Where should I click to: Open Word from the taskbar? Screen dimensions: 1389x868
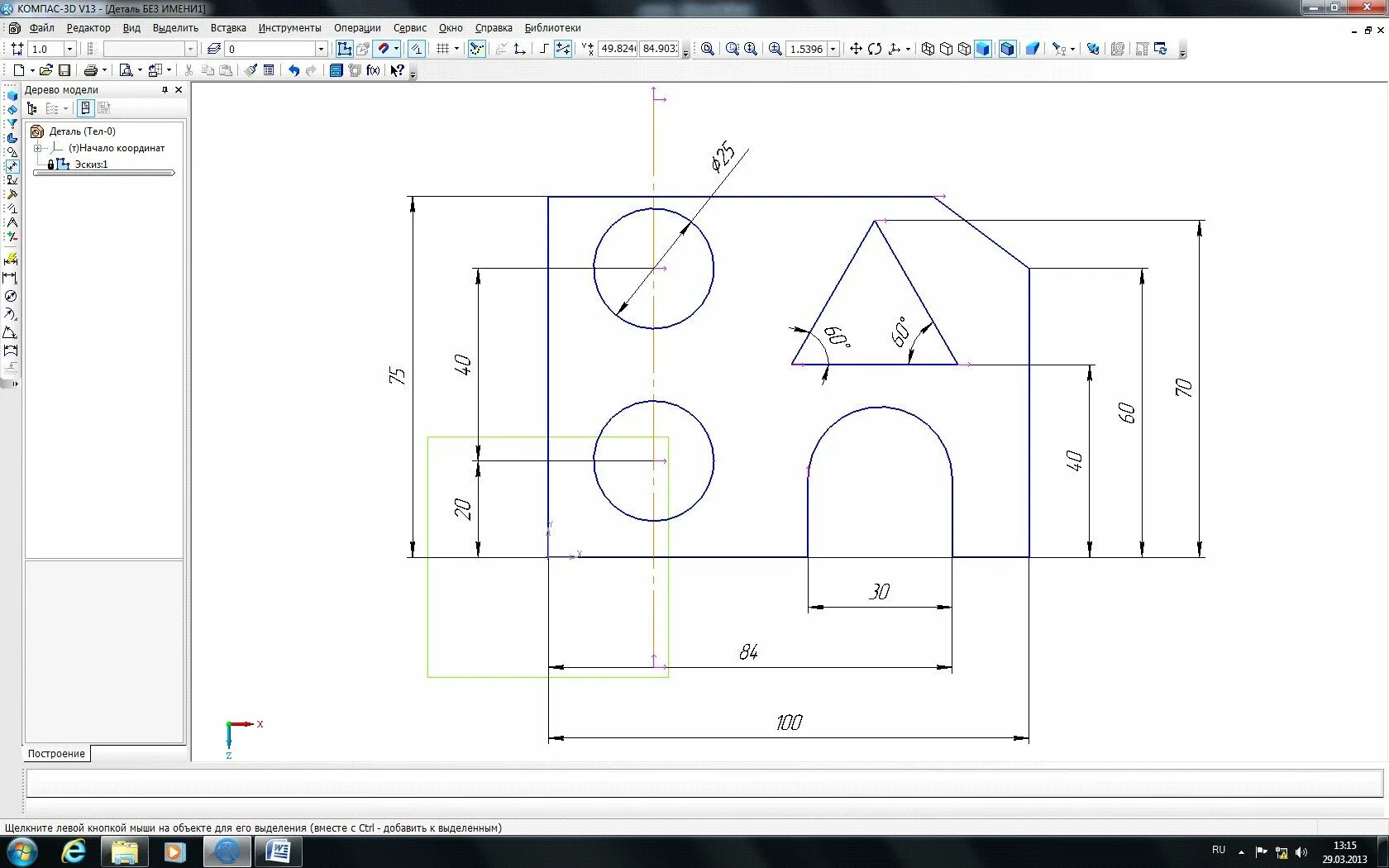point(278,851)
